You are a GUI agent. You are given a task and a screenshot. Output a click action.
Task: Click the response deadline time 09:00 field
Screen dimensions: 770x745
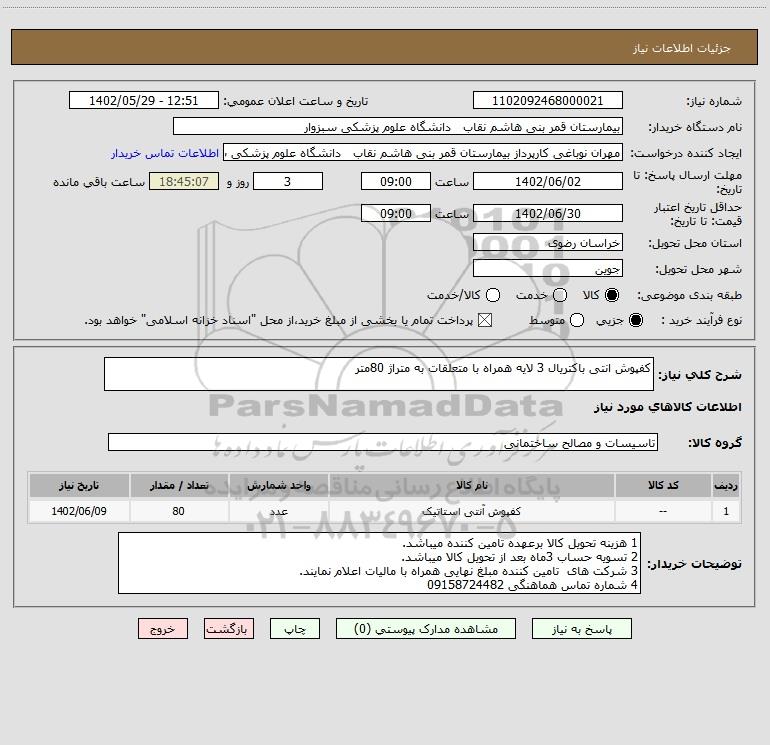click(396, 181)
